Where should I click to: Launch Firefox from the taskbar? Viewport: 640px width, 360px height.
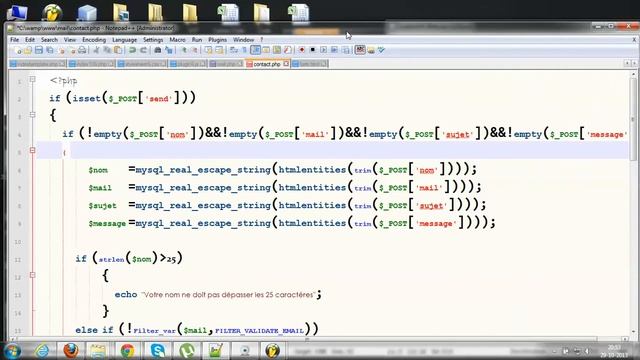coord(71,351)
